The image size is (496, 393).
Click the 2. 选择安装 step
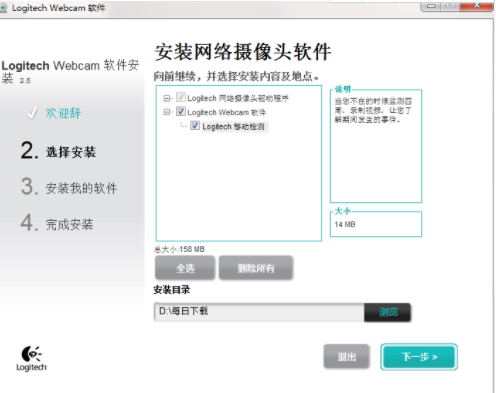point(59,151)
